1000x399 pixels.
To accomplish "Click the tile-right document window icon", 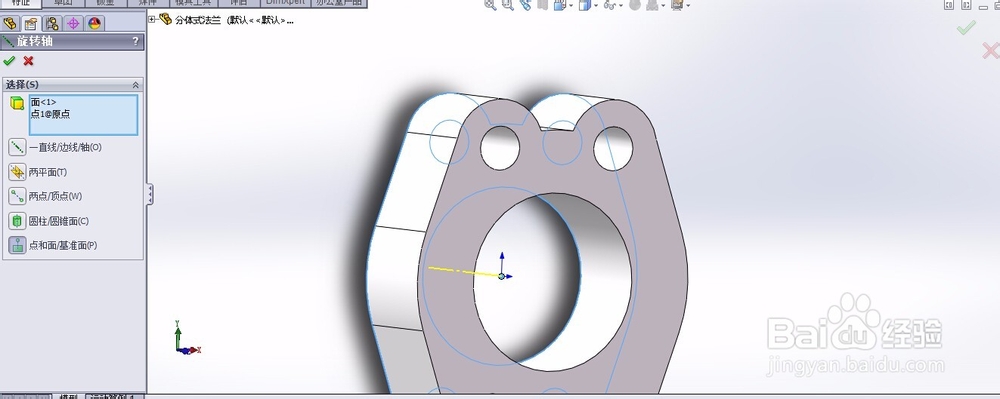I will (966, 4).
